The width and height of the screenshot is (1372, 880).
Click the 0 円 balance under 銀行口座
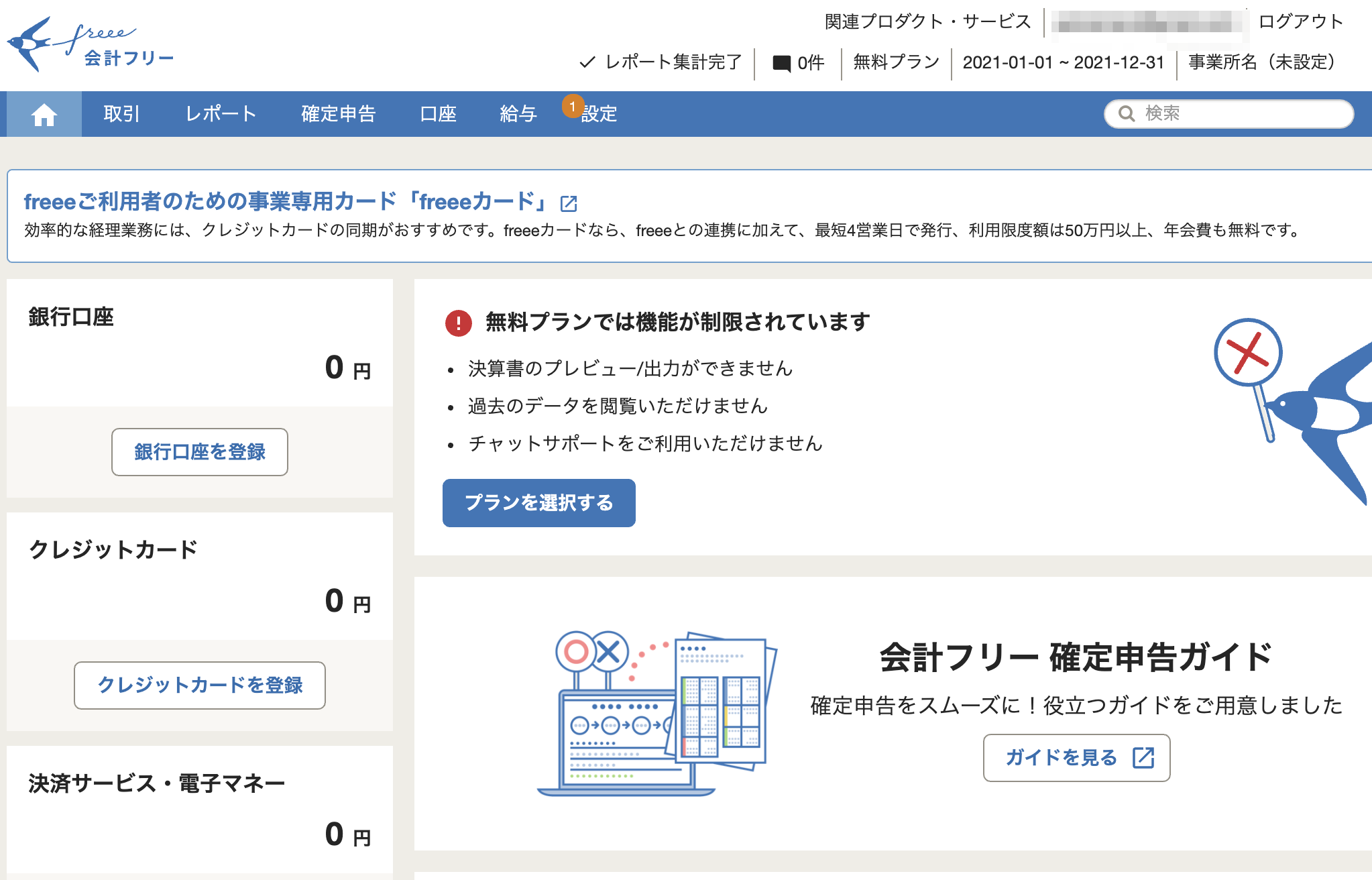[x=348, y=368]
